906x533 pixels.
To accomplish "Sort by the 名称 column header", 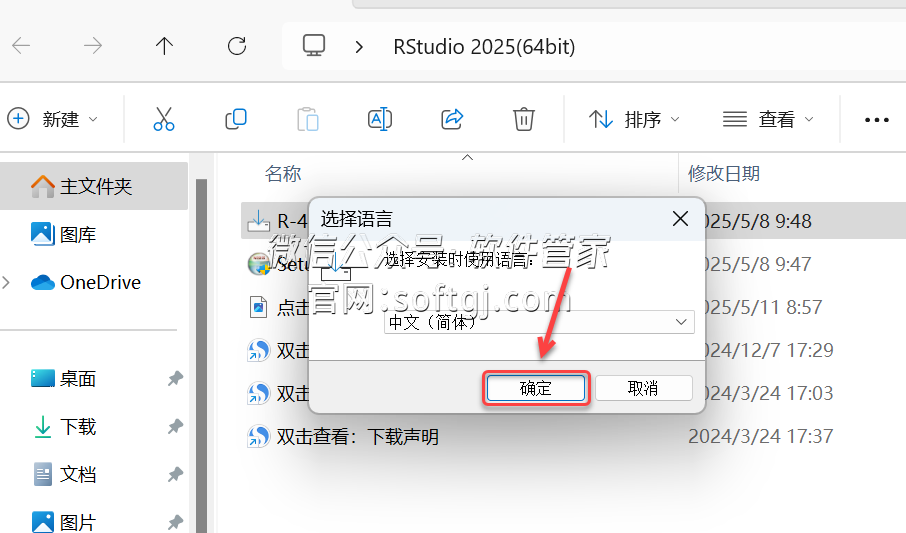I will click(x=283, y=173).
